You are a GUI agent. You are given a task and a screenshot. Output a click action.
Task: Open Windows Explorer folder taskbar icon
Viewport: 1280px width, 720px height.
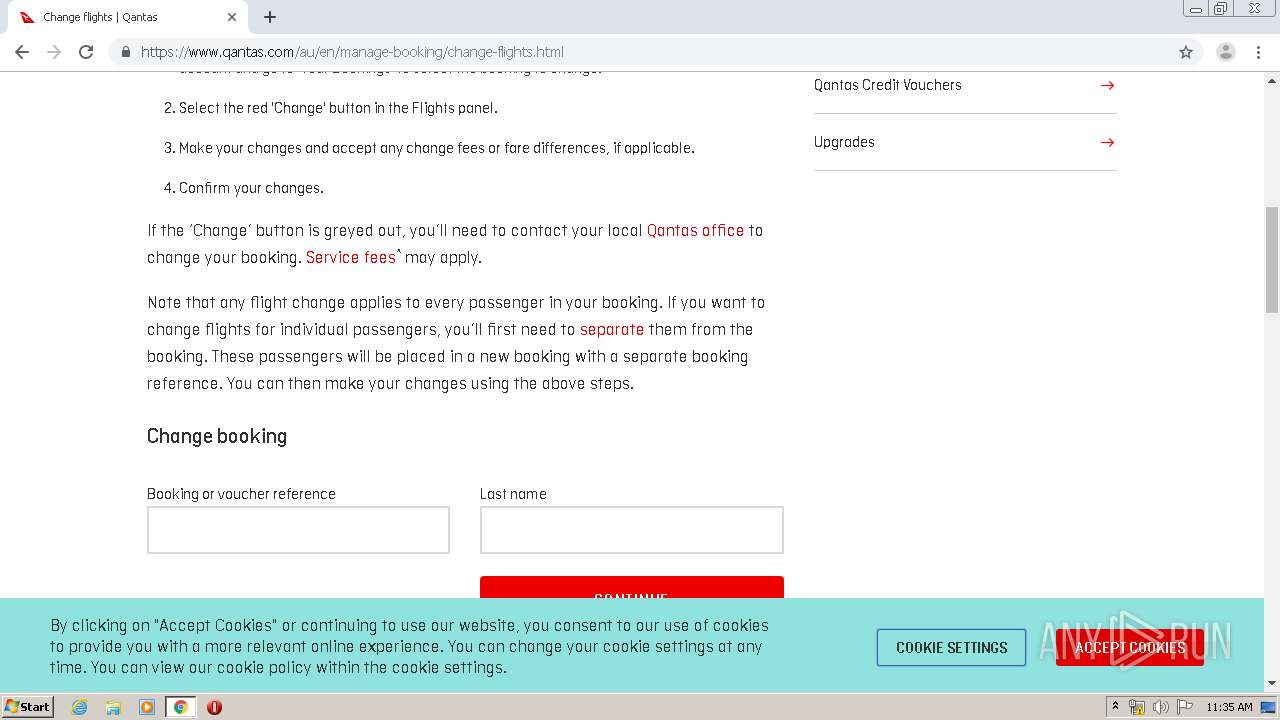click(x=113, y=707)
